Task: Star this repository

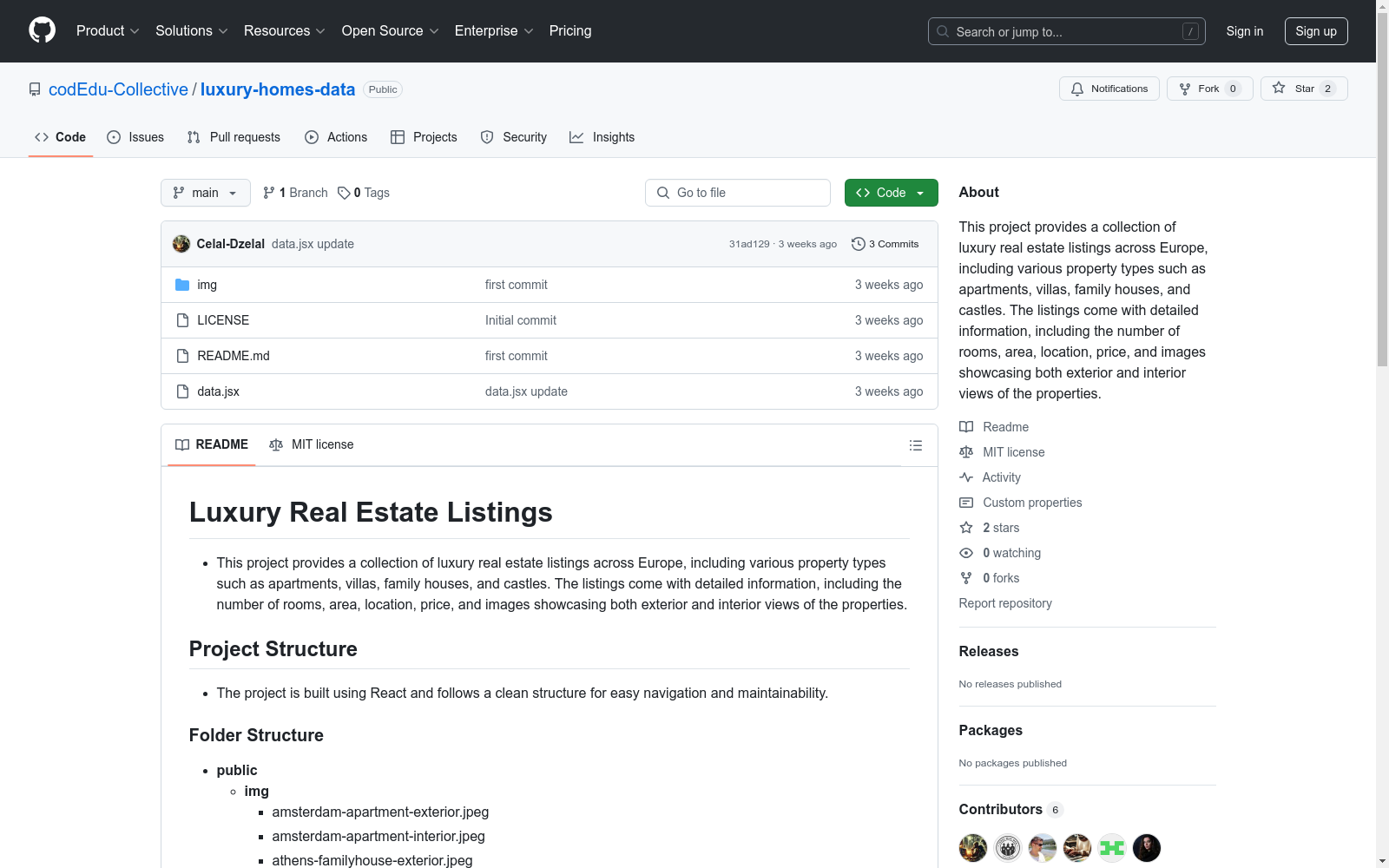Action: (1304, 89)
